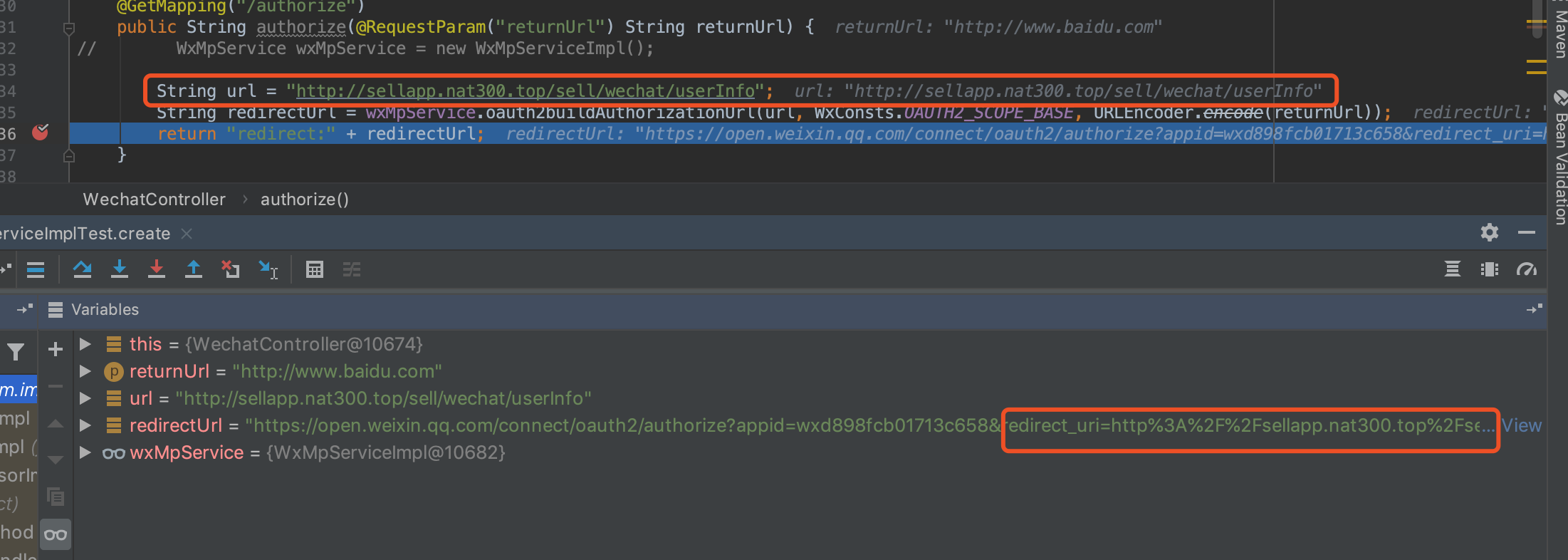Click the blue Step Into arrow

coord(120,269)
